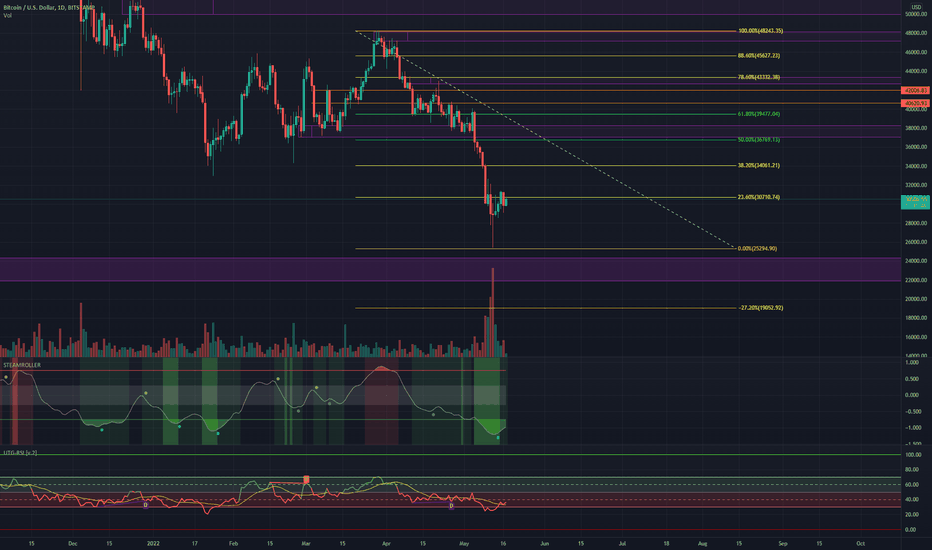The height and width of the screenshot is (550, 932).
Task: Click the Jun date on time axis
Action: 544,543
